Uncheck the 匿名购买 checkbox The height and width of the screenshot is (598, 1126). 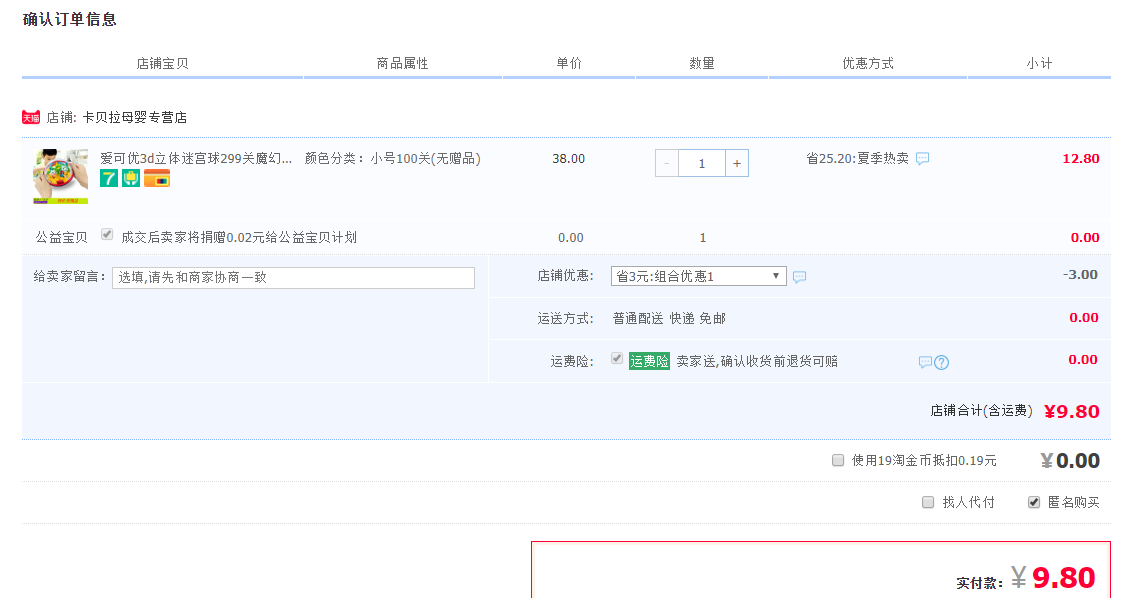pos(1033,502)
